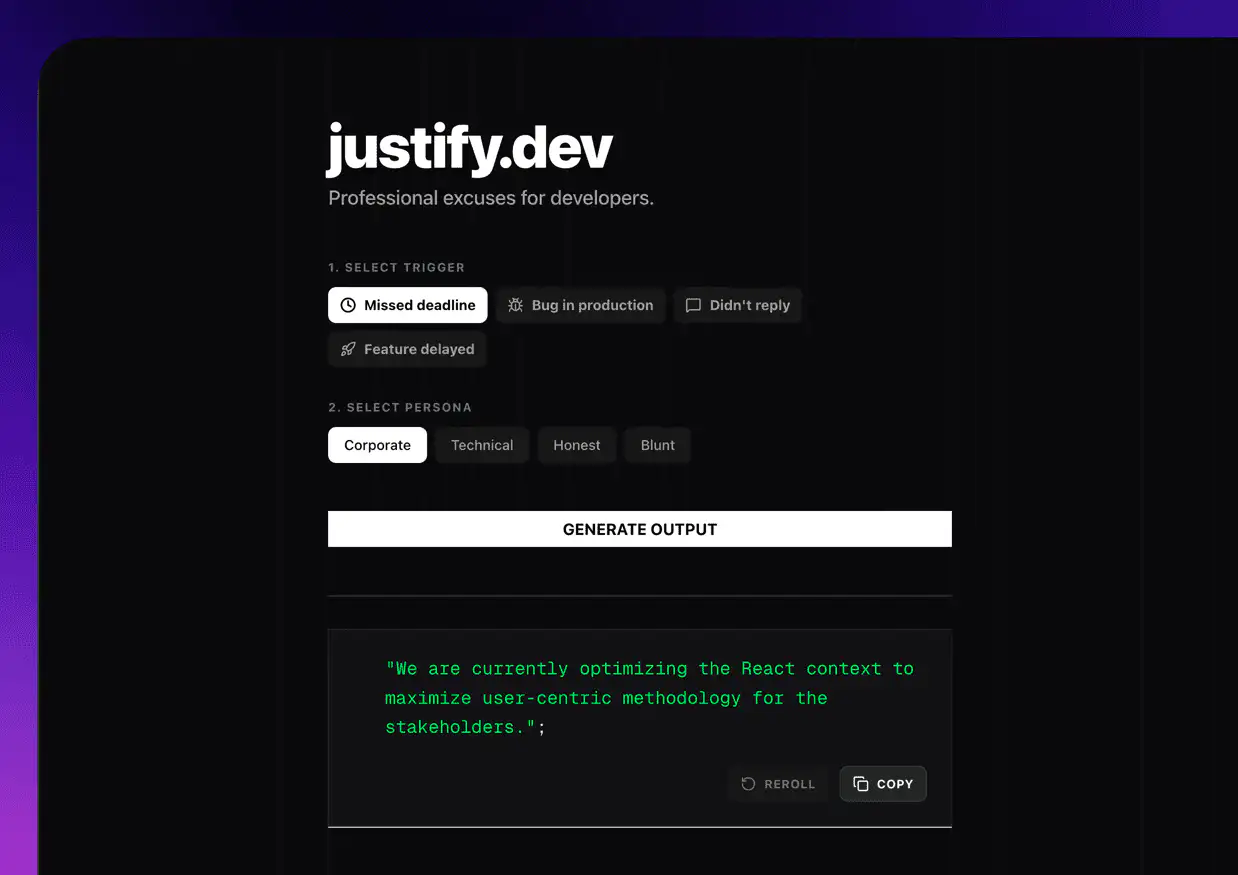Select the Bug in production trigger
Viewport: 1238px width, 875px height.
(581, 305)
